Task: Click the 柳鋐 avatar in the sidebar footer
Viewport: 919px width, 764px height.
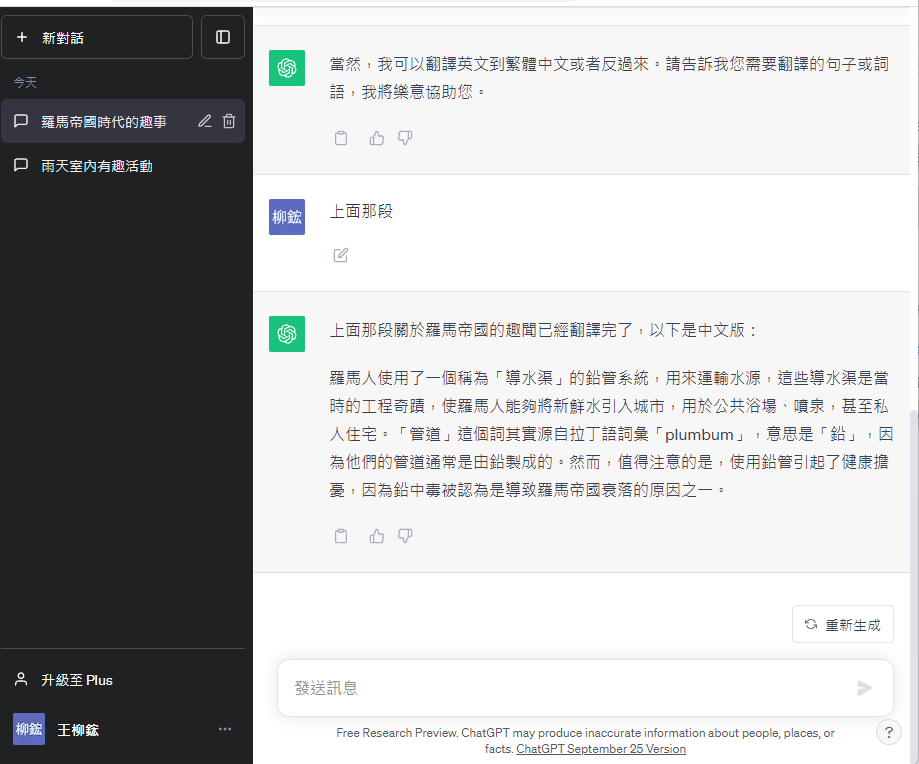Action: [x=29, y=729]
